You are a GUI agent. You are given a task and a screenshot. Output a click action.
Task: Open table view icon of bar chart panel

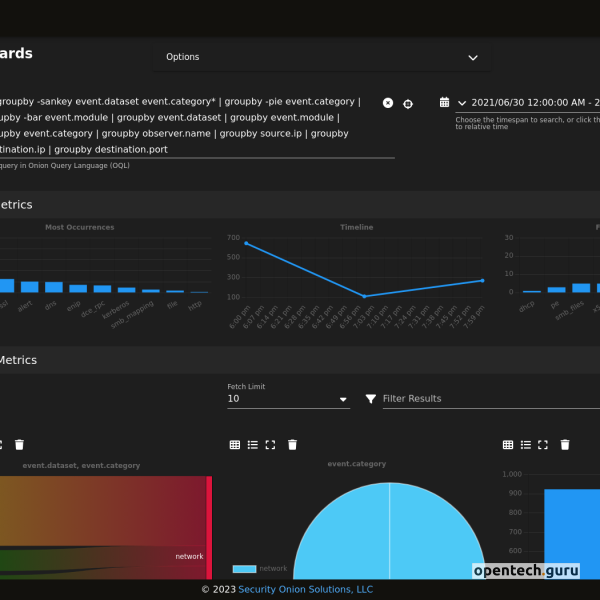pos(508,445)
